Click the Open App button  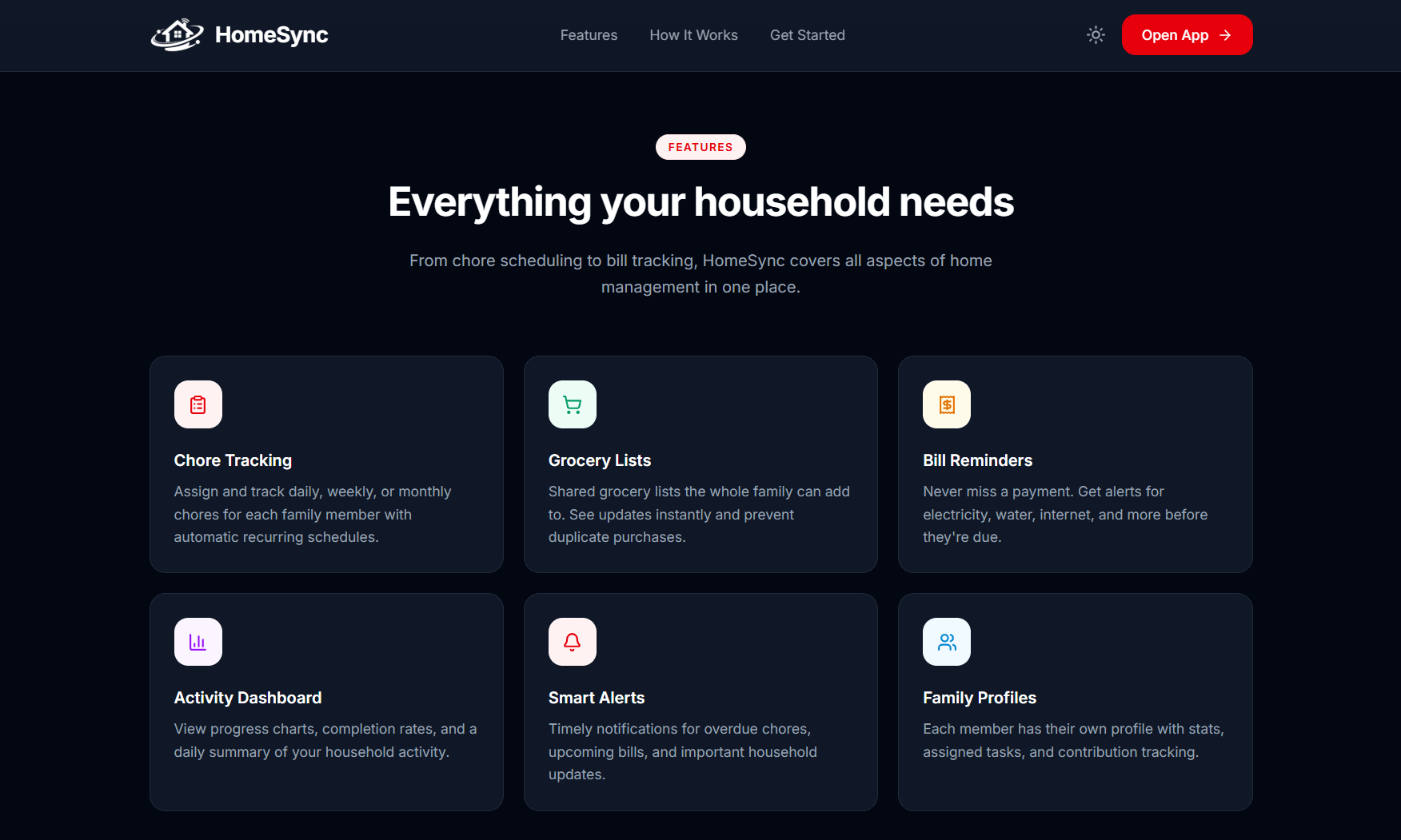(x=1187, y=34)
